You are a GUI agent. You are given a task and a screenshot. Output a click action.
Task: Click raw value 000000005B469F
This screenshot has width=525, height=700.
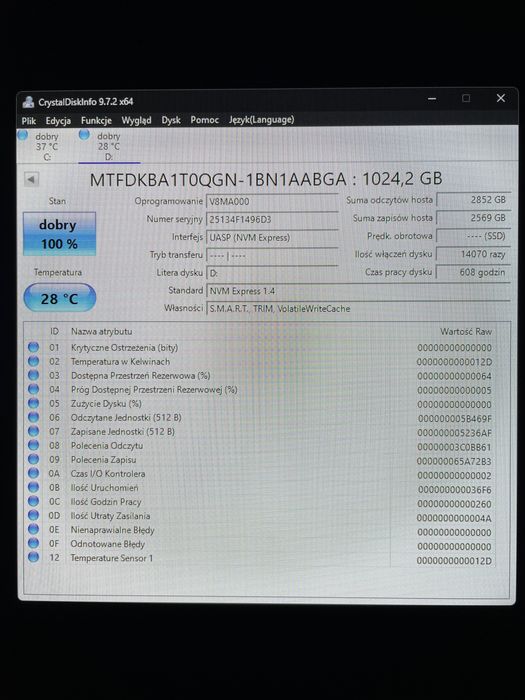pyautogui.click(x=454, y=419)
